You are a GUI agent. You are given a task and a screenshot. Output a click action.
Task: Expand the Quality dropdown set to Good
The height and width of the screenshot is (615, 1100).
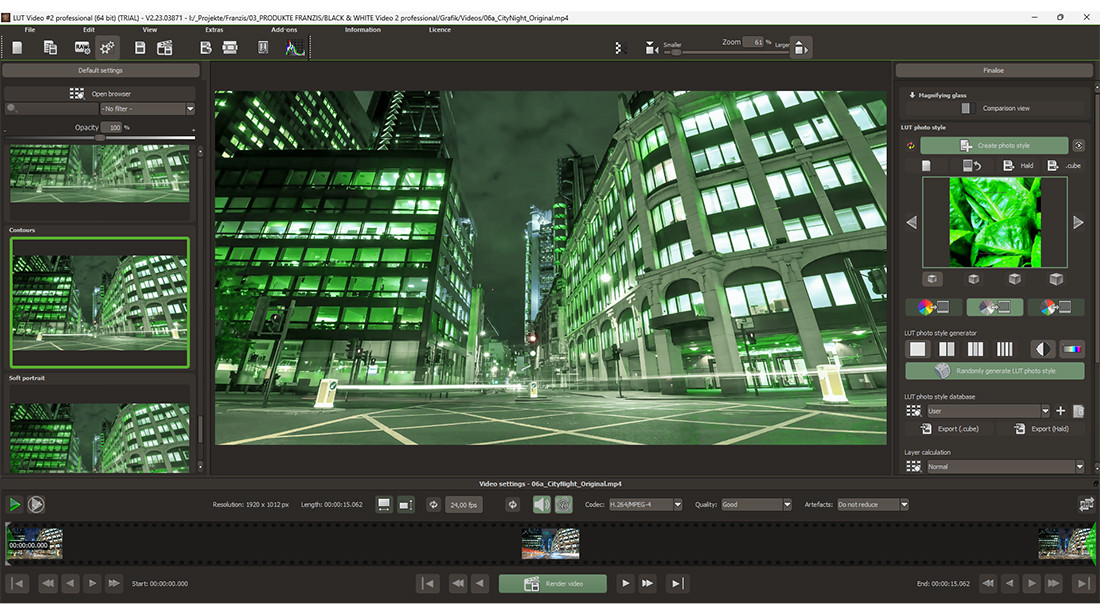[x=756, y=504]
